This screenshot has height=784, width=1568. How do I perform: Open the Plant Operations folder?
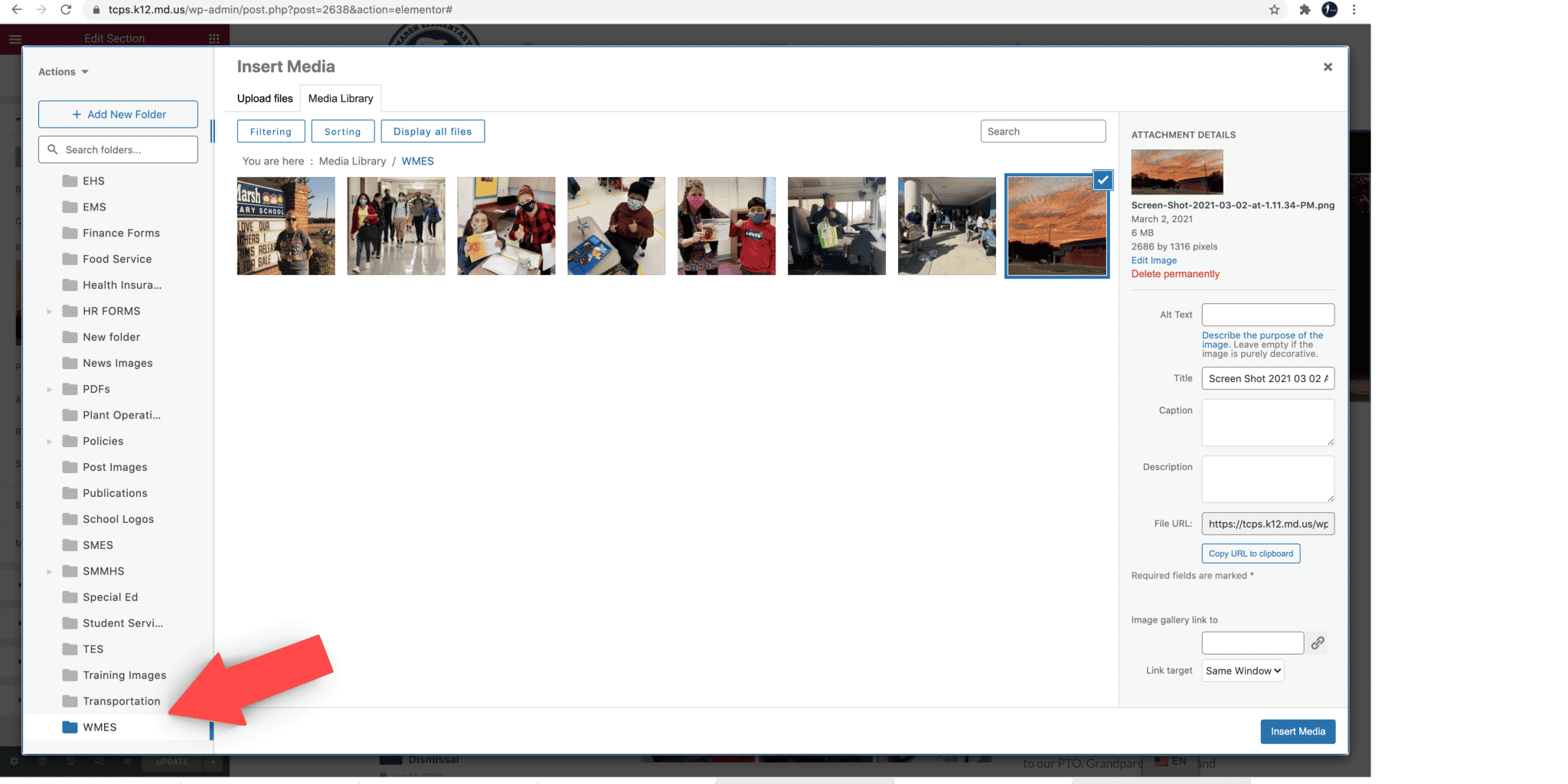(121, 415)
